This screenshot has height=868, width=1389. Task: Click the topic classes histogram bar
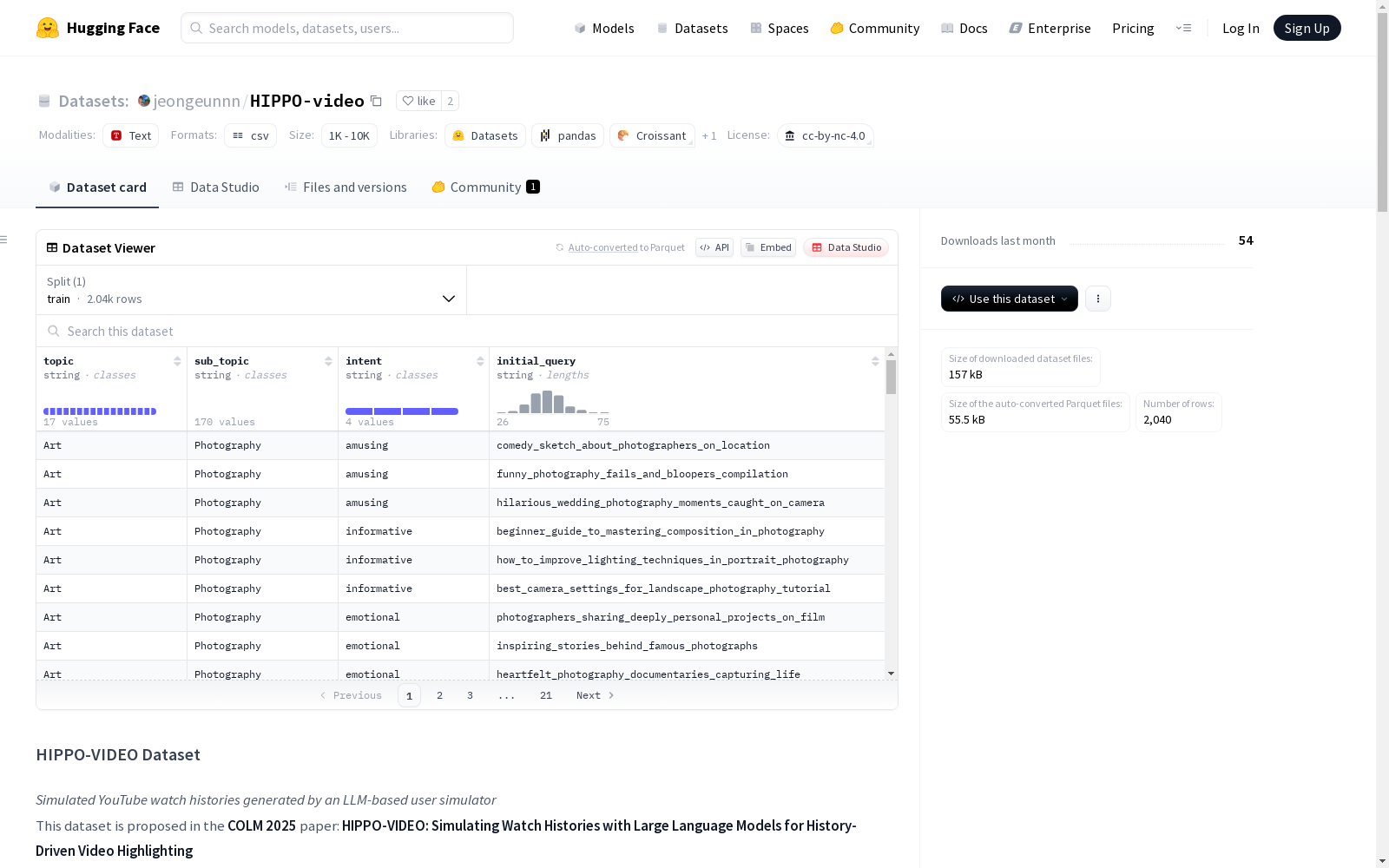[100, 411]
